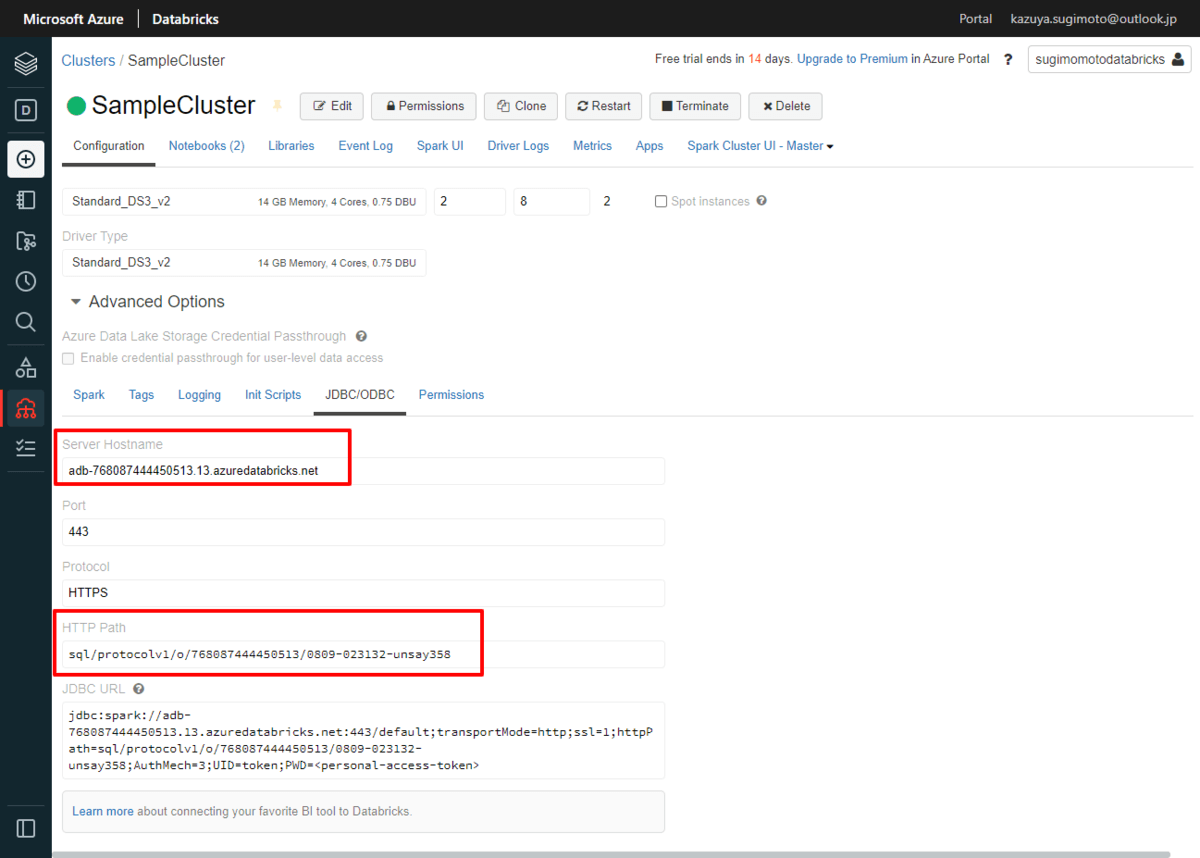This screenshot has width=1200, height=858.
Task: Click the Protocol field showing HTTPS
Action: tap(363, 593)
